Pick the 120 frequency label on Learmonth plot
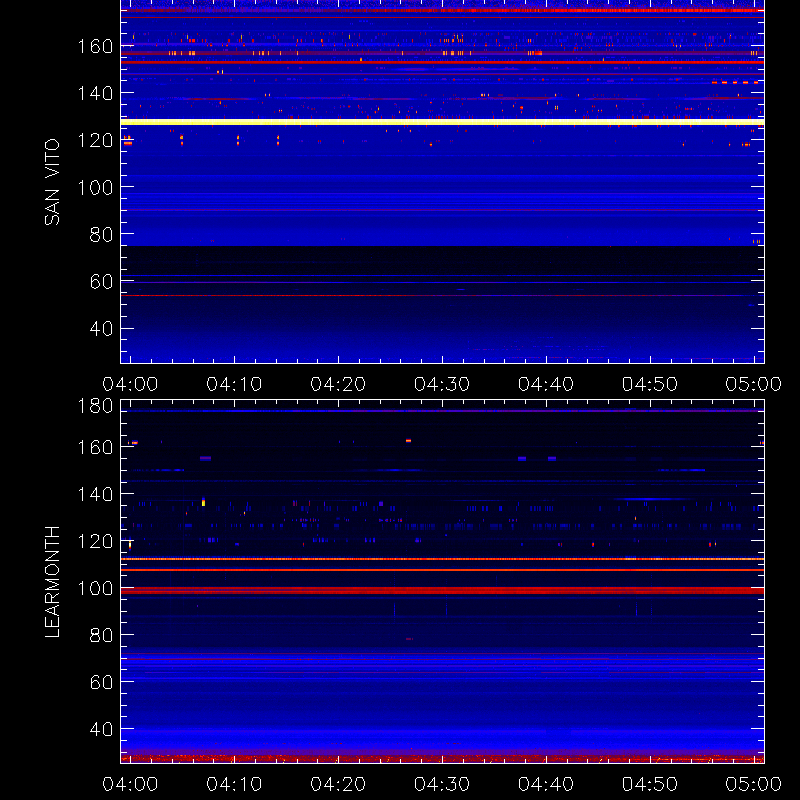This screenshot has width=800, height=800. point(95,541)
